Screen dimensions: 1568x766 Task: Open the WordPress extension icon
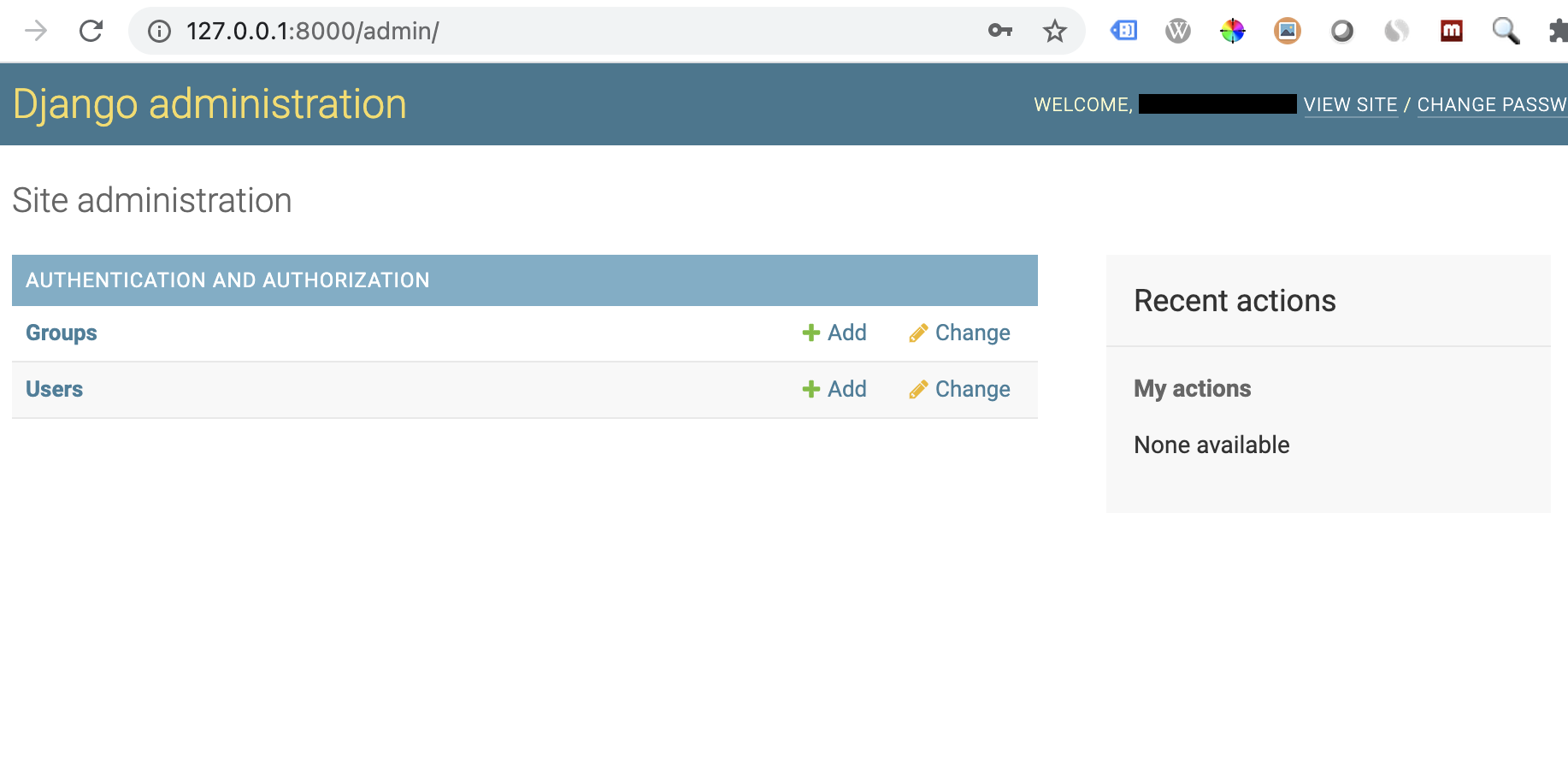(x=1178, y=32)
